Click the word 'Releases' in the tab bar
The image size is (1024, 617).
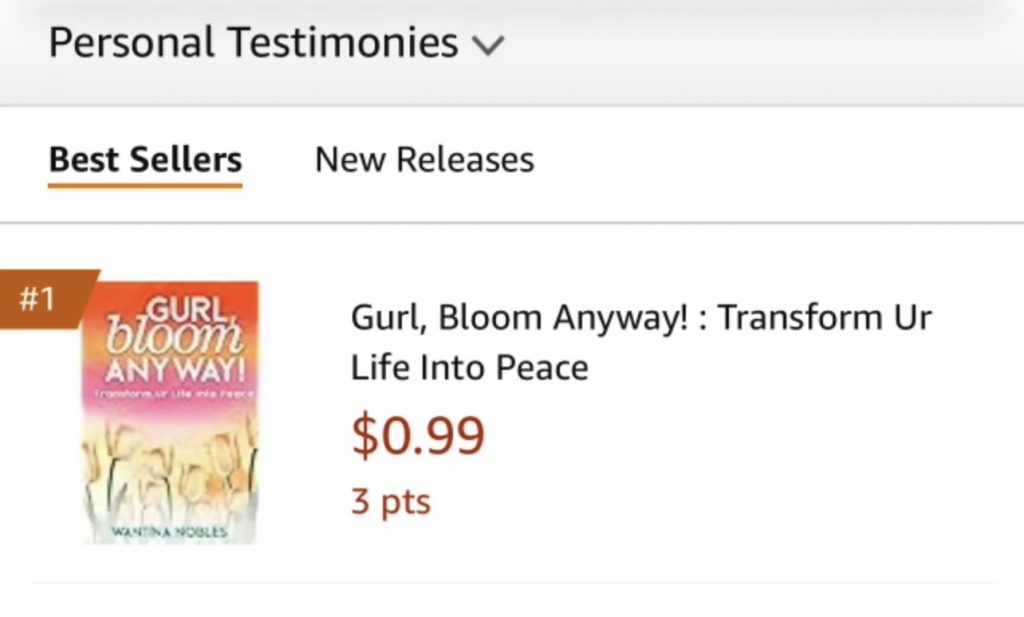[x=465, y=160]
